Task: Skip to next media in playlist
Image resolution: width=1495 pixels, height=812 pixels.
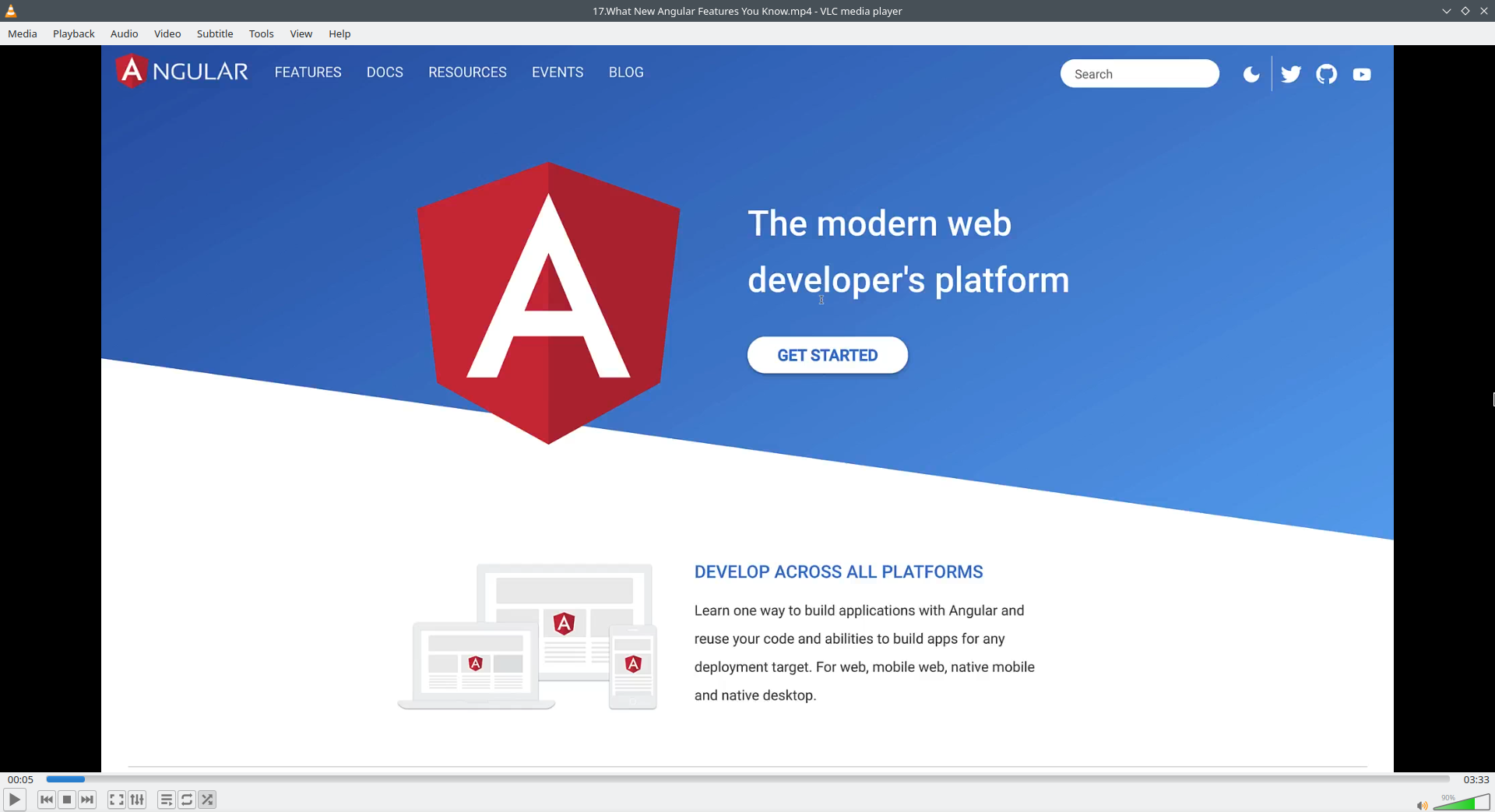Action: 87,800
